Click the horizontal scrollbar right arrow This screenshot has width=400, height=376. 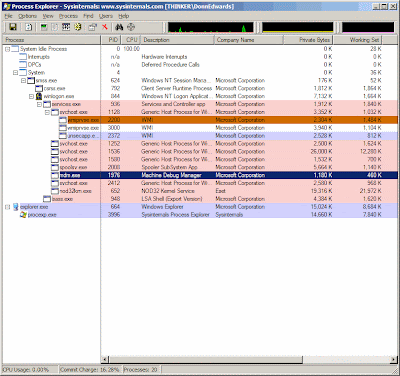point(394,360)
